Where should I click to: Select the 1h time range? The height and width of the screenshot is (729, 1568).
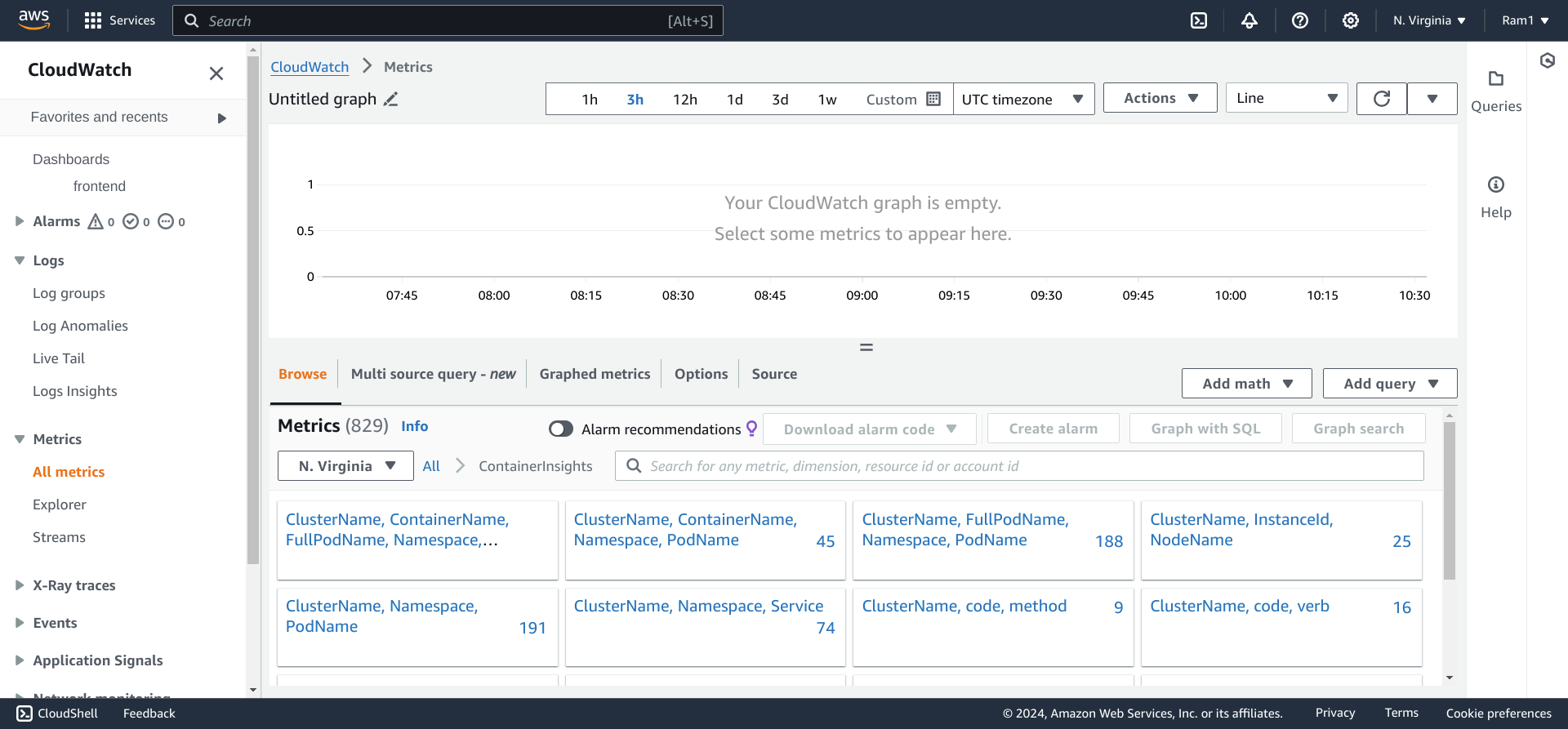[x=590, y=100]
